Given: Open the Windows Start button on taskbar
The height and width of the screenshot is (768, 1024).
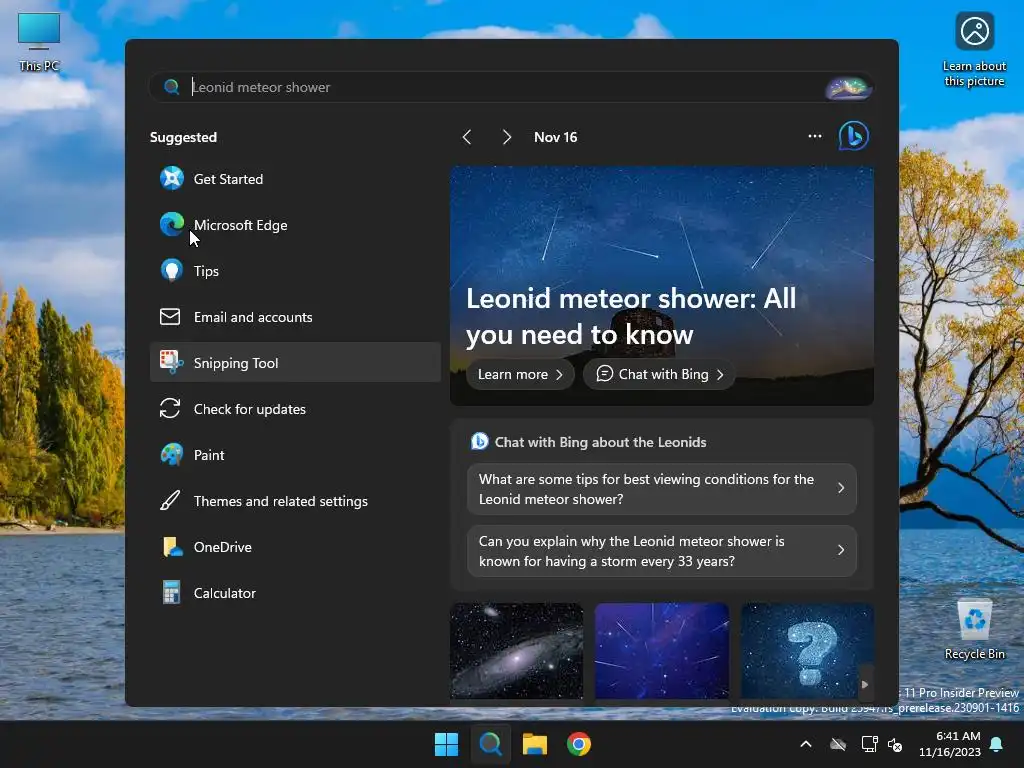Looking at the screenshot, I should pos(447,744).
